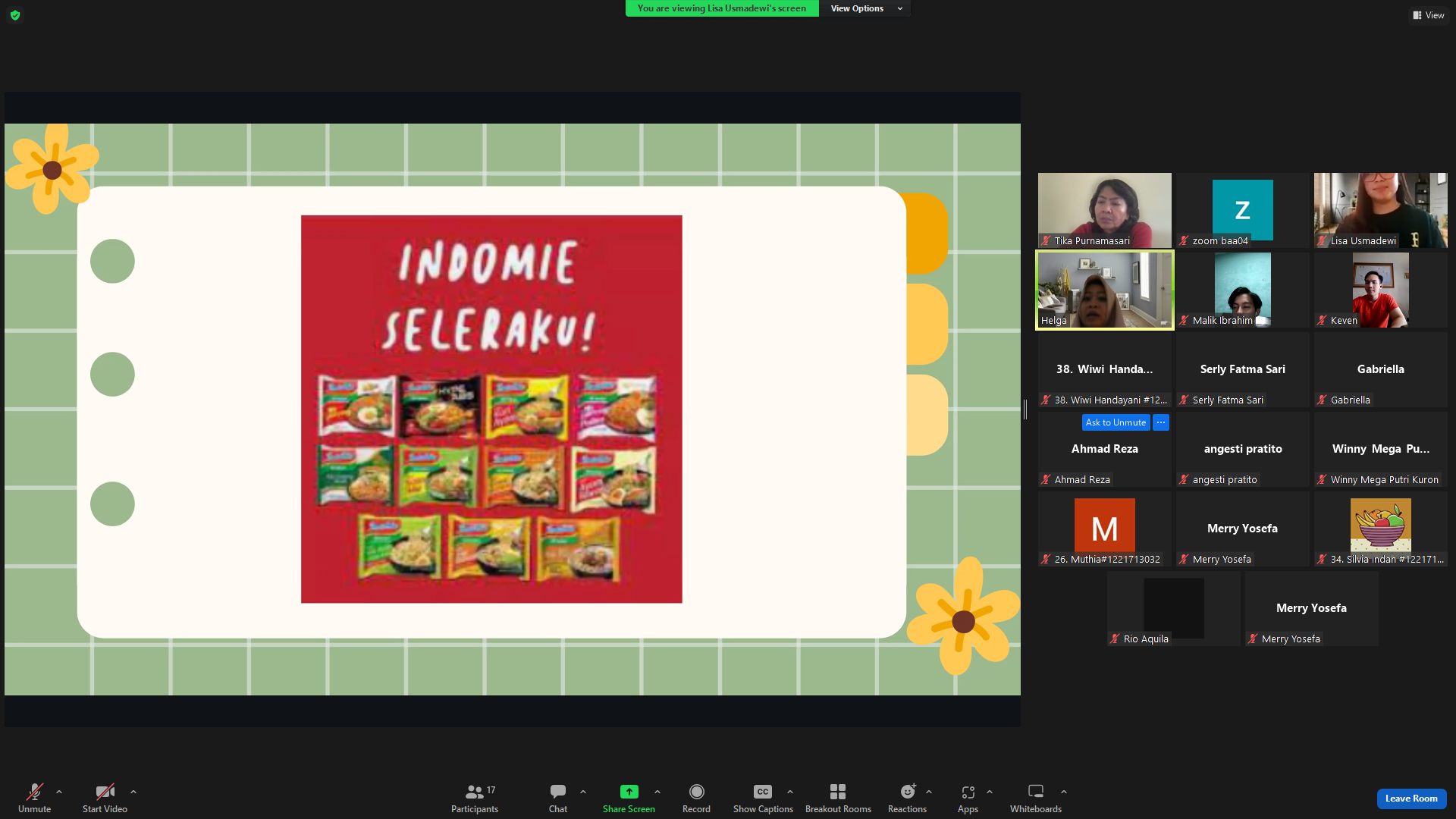
Task: Open more options menu on Ahmad Reza tile
Action: [x=1161, y=422]
